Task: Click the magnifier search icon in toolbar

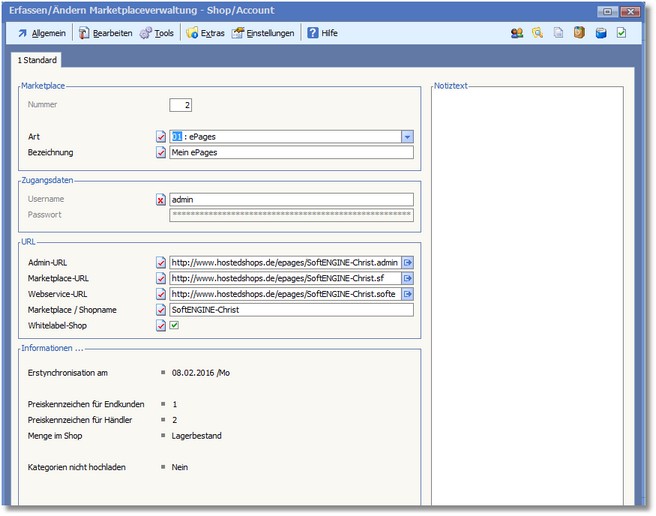Action: click(538, 33)
